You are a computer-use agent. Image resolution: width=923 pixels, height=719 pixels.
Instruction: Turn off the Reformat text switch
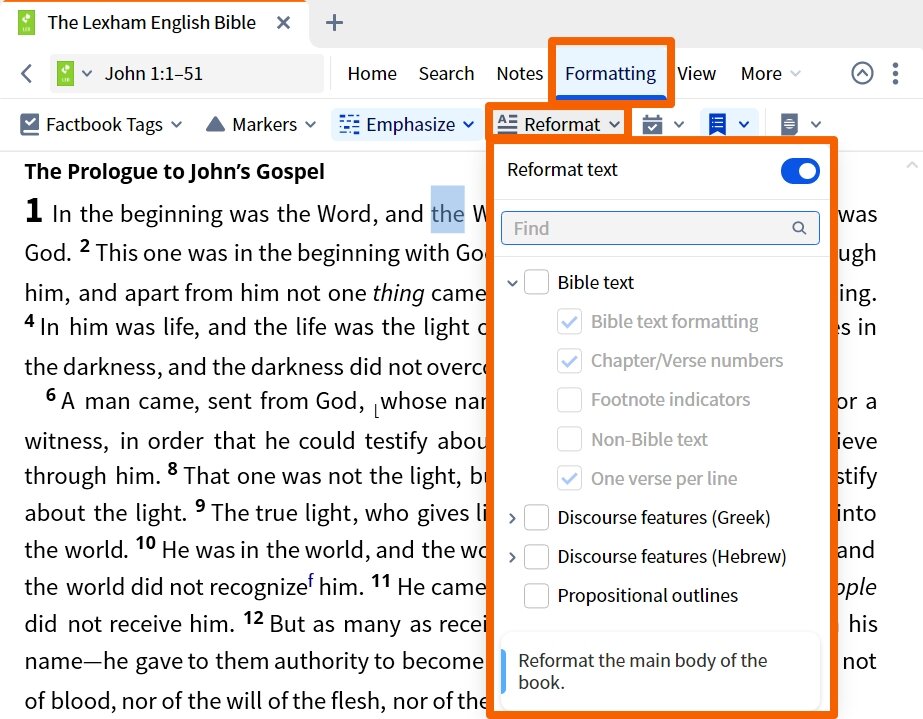click(800, 171)
